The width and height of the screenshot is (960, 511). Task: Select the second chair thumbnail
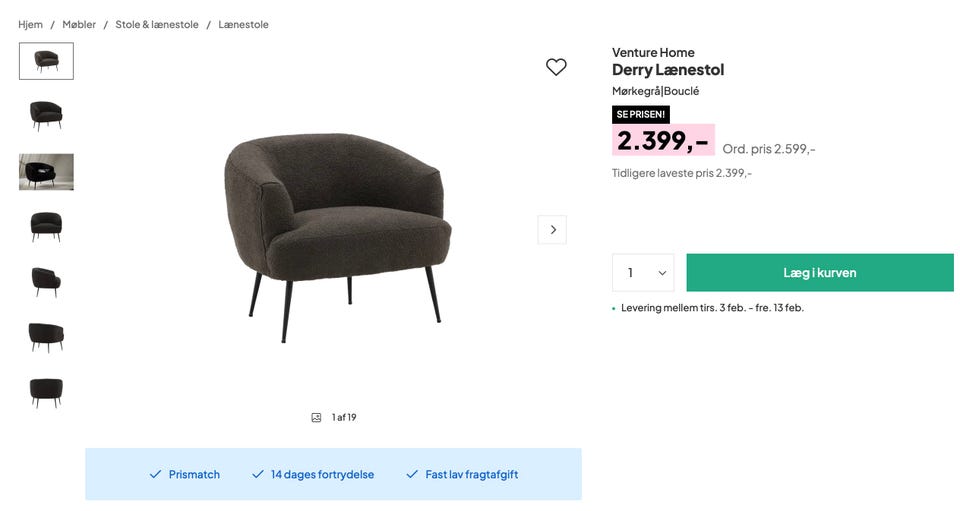[46, 116]
